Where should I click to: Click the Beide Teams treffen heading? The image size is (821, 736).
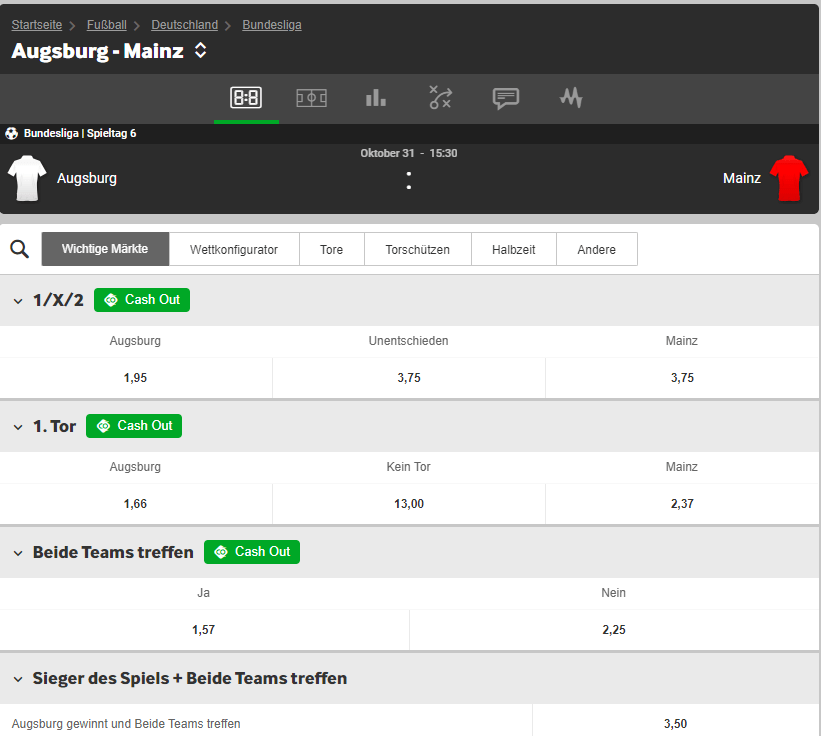click(x=113, y=552)
